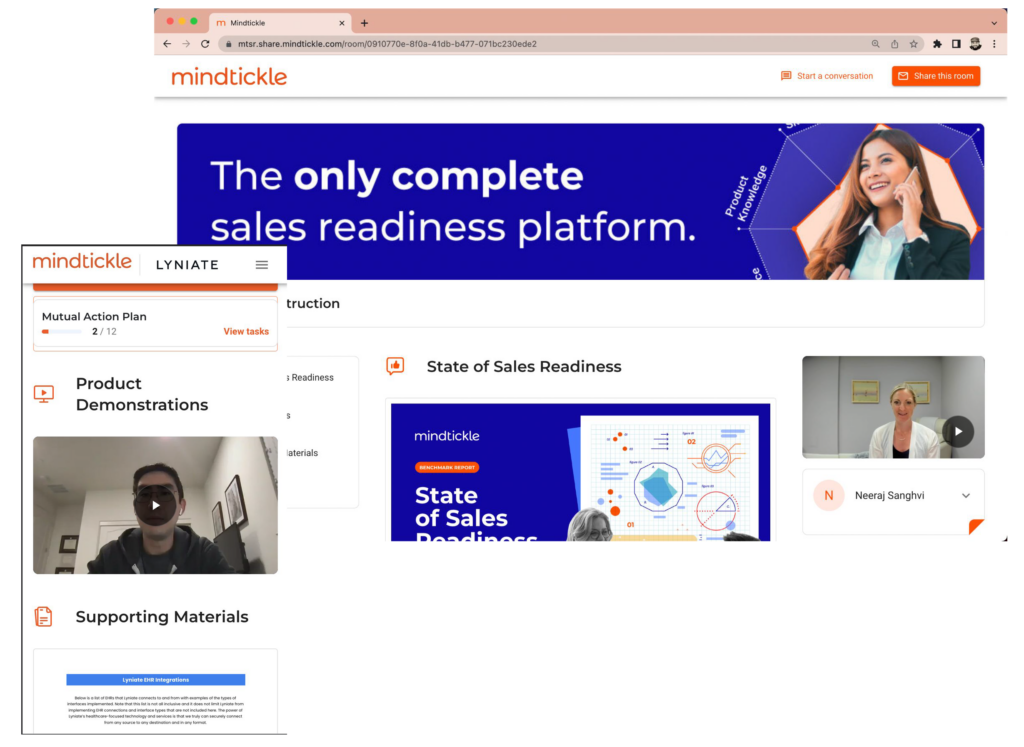Click the mindtickle logo in the Lyniate mobile panel
1024x747 pixels.
click(x=82, y=261)
